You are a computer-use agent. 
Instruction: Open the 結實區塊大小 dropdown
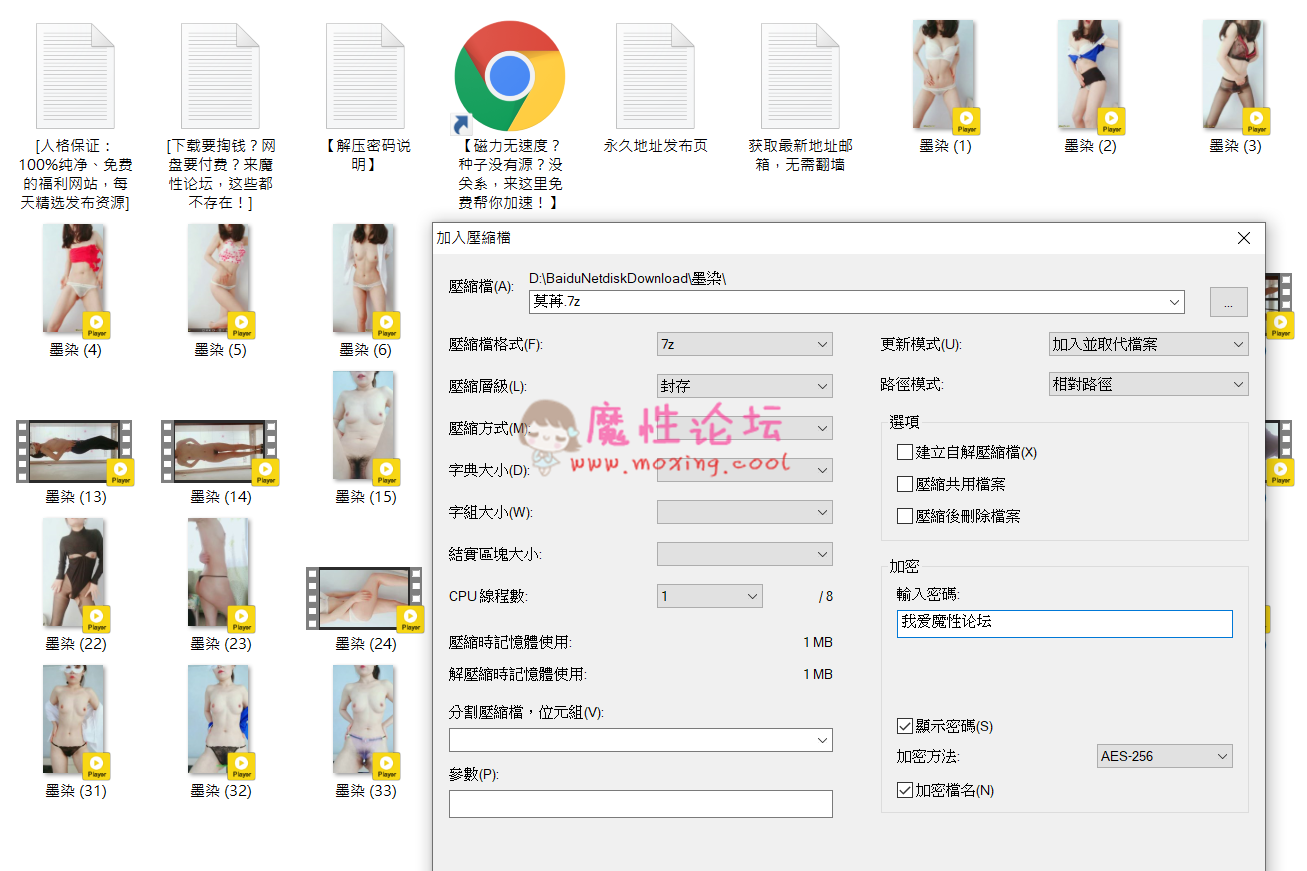pos(745,554)
